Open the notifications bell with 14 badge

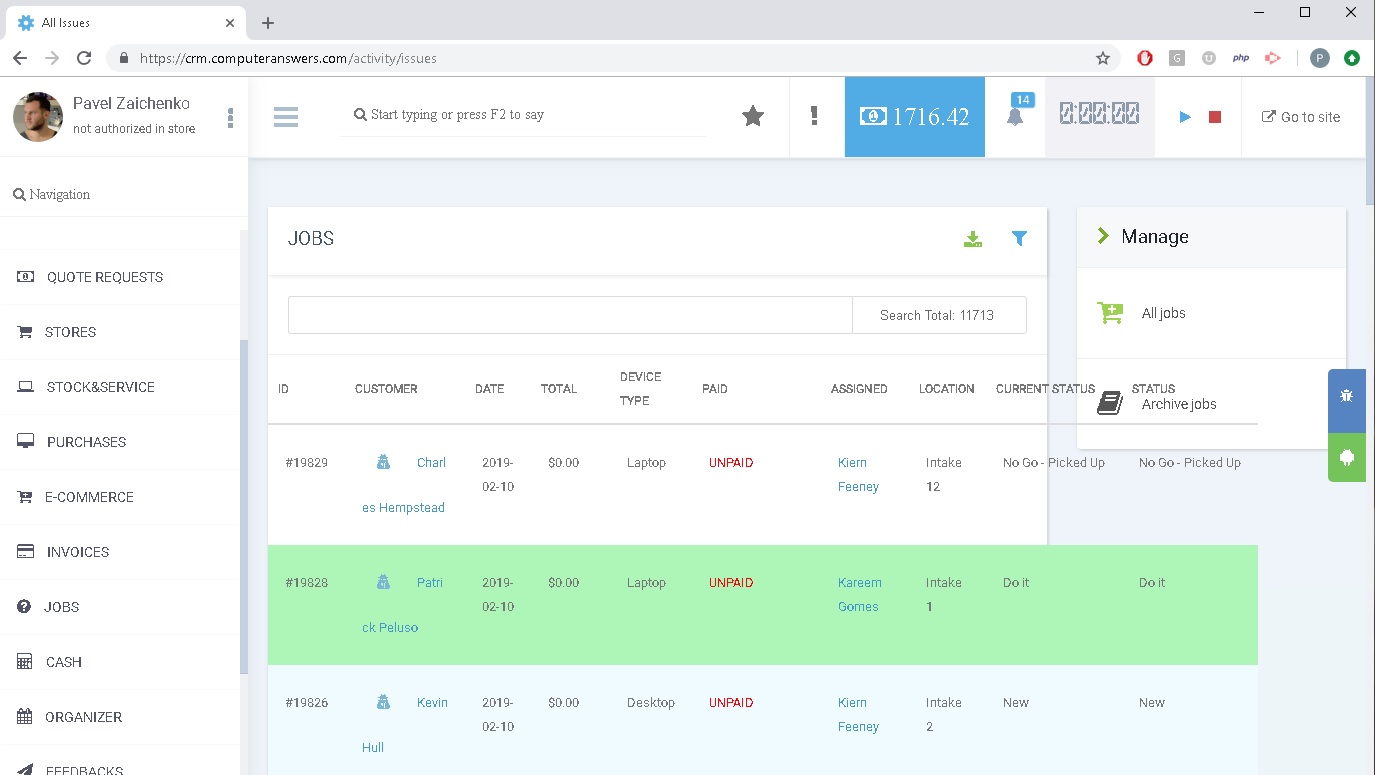coord(1015,116)
